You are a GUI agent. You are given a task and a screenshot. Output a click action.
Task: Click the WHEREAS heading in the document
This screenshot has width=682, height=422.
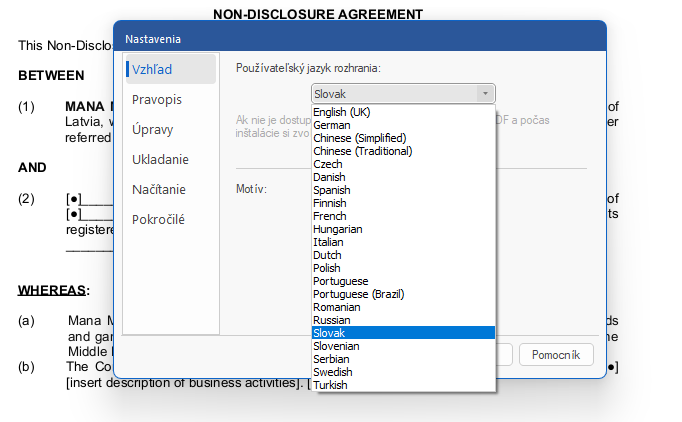coord(52,290)
